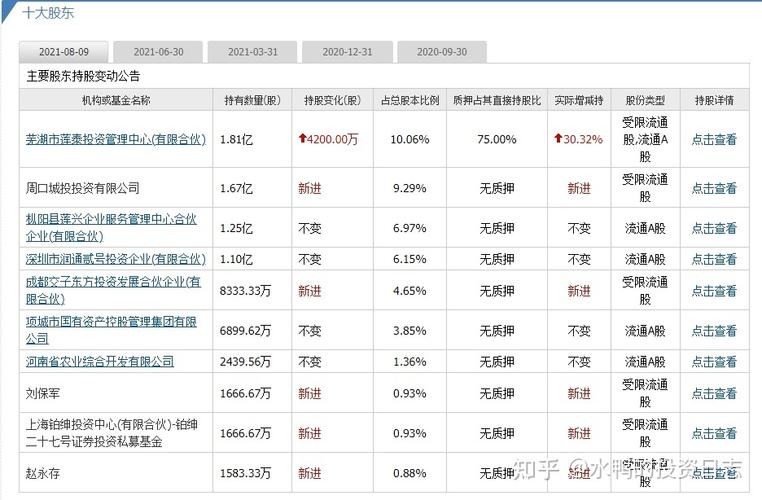
Task: Click 点击查看 in 刘保军 row
Action: click(714, 394)
